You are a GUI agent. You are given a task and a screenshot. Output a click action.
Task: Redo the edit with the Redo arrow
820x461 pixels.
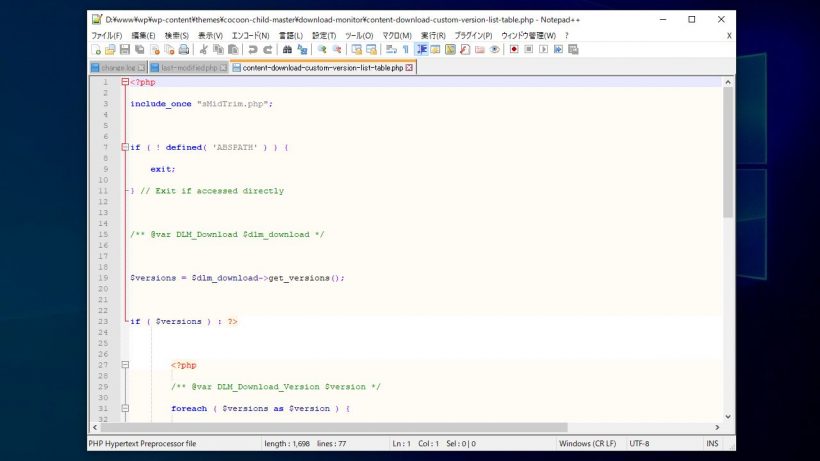click(267, 50)
